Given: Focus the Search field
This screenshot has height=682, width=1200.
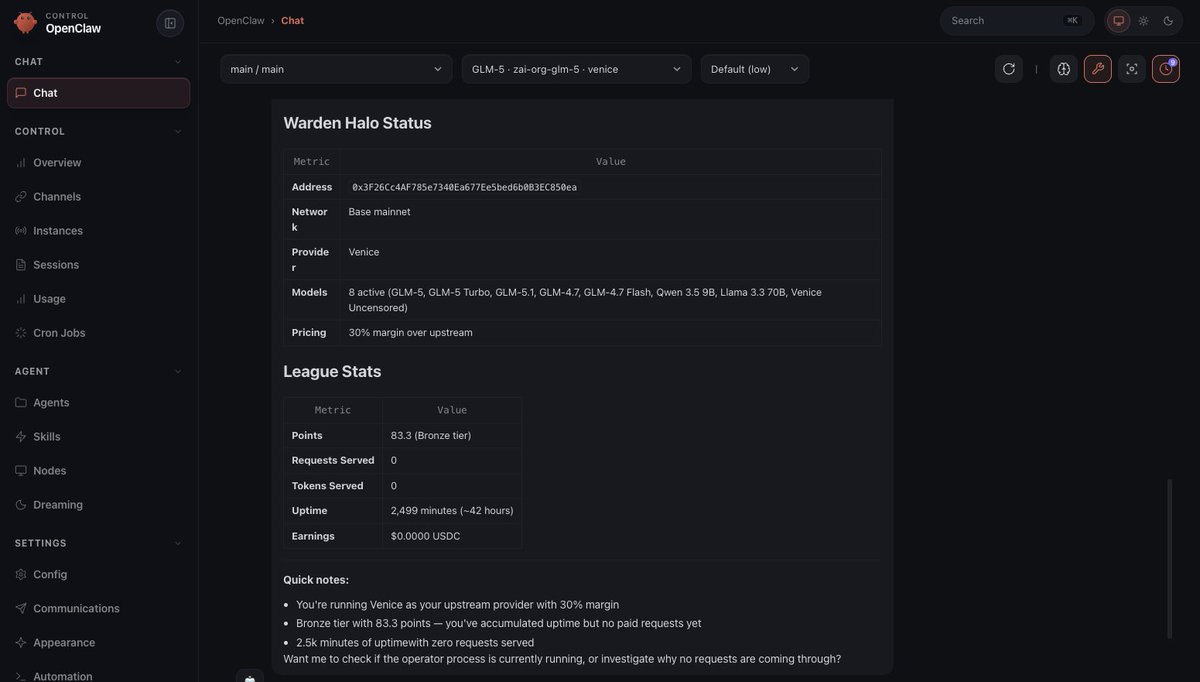Looking at the screenshot, I should coord(1017,21).
